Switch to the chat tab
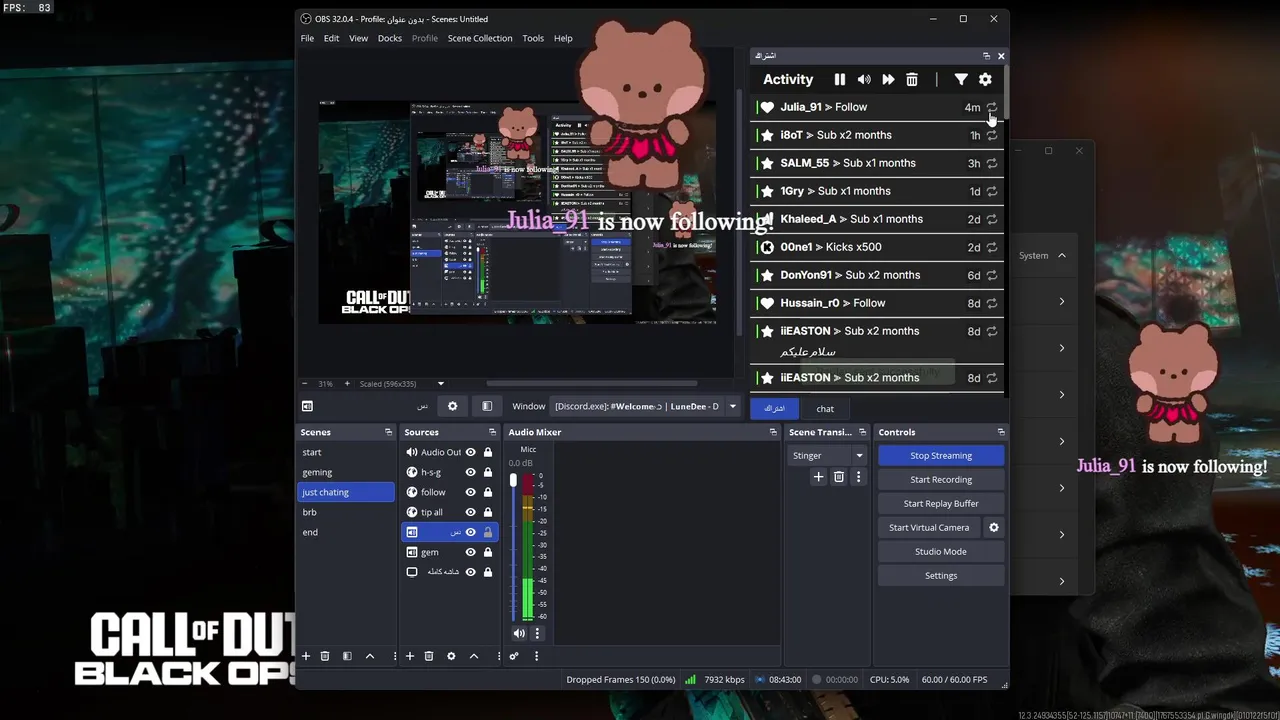This screenshot has width=1280, height=720. 825,408
